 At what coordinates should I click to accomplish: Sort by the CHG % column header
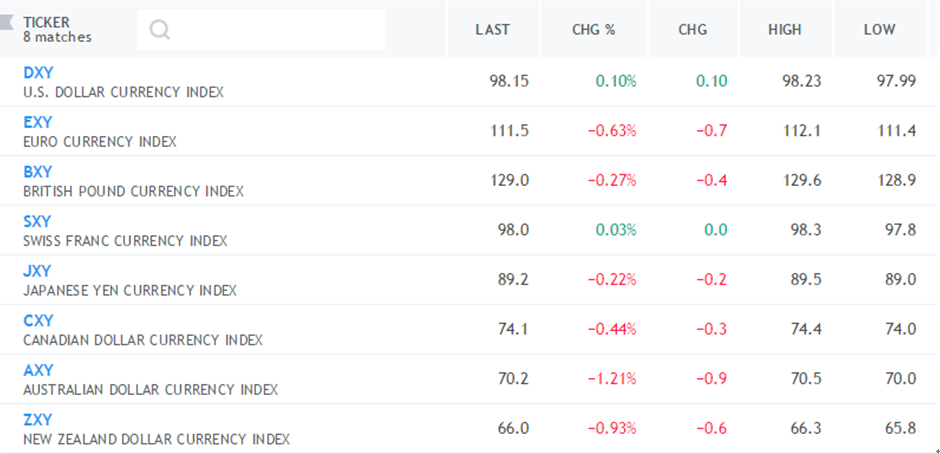click(593, 29)
